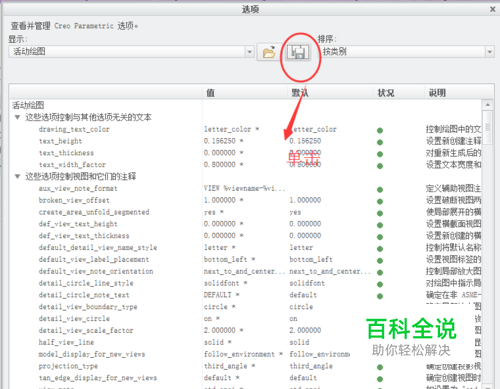Select the drawing_text_color option
The width and height of the screenshot is (500, 389).
(74, 129)
